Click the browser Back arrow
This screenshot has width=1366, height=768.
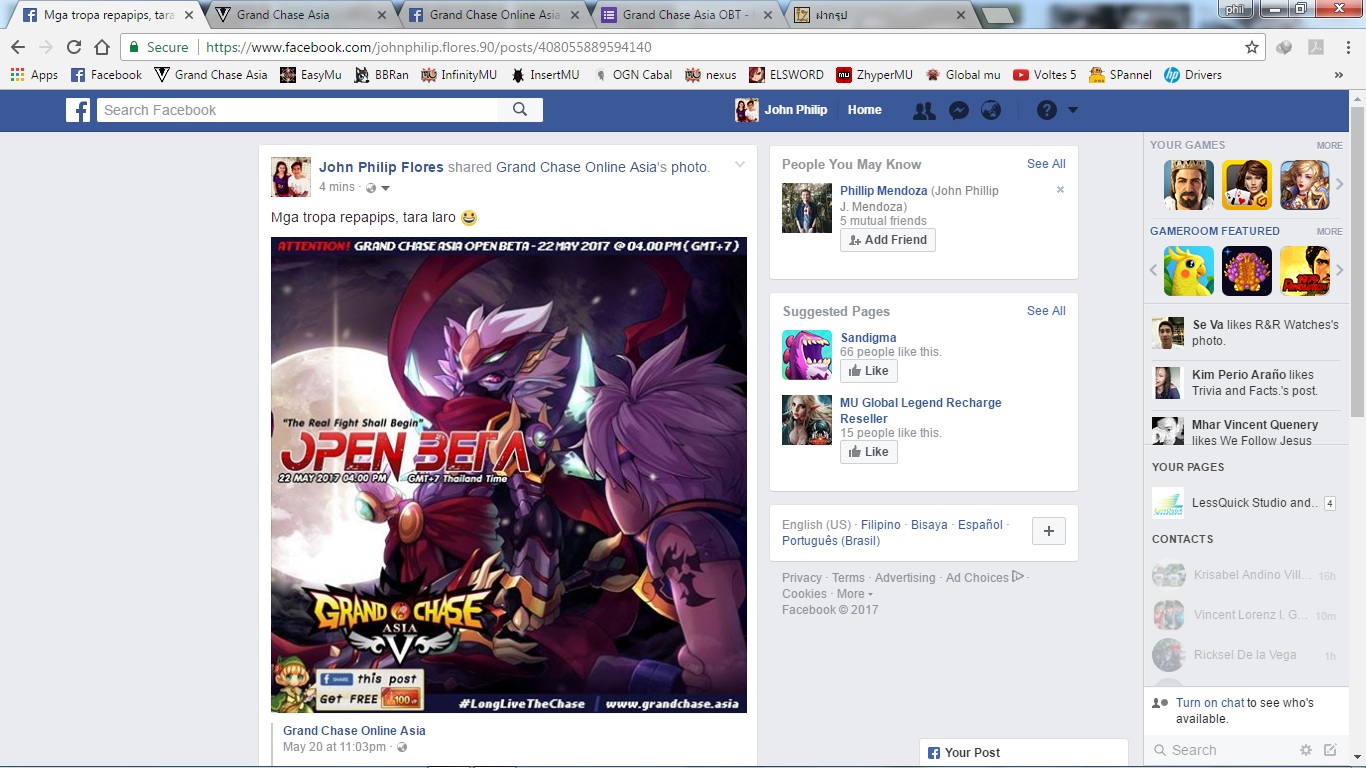[18, 47]
